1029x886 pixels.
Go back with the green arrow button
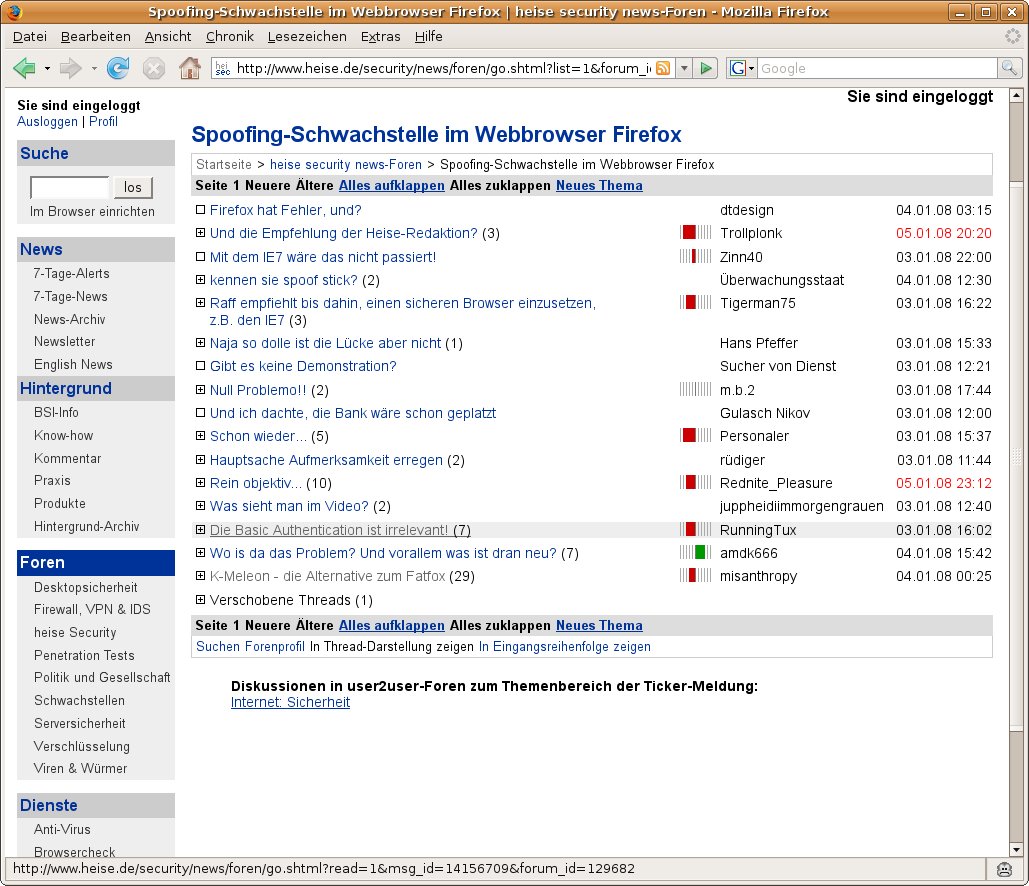click(x=25, y=68)
